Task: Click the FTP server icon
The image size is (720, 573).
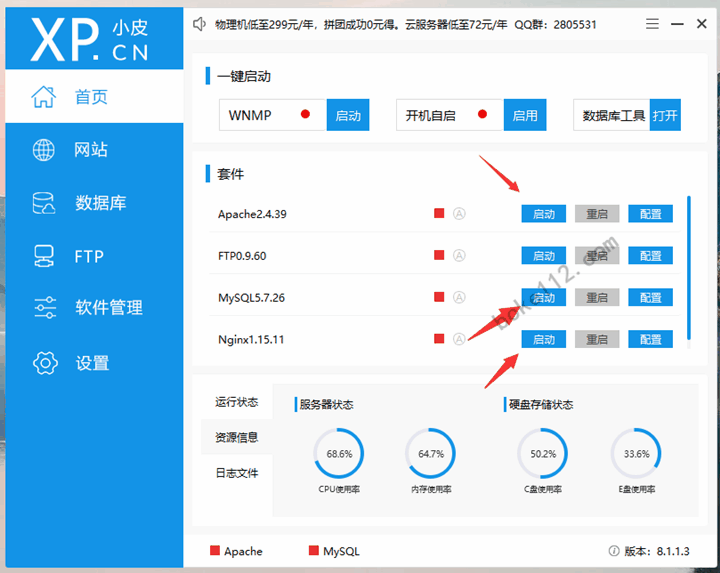Action: pyautogui.click(x=44, y=256)
